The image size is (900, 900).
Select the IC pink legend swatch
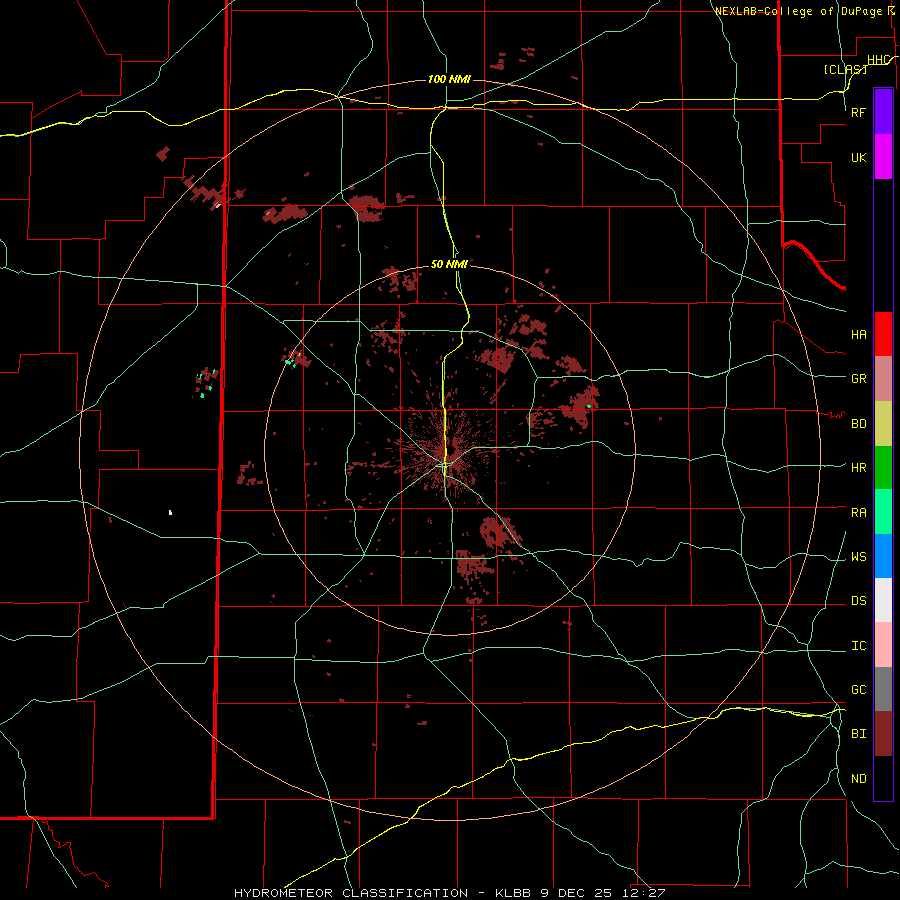tap(883, 645)
